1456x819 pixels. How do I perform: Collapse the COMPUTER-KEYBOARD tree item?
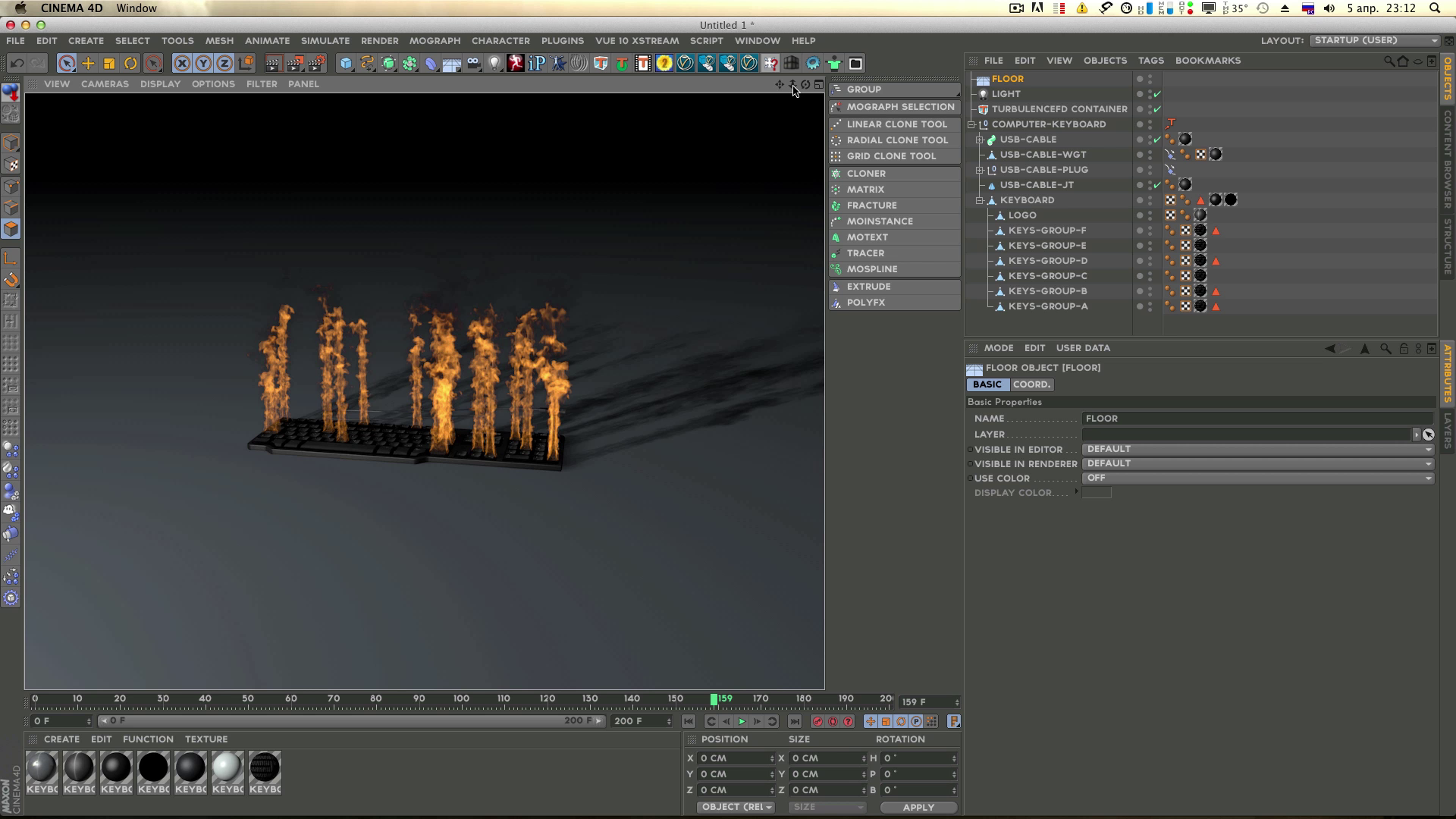[971, 124]
